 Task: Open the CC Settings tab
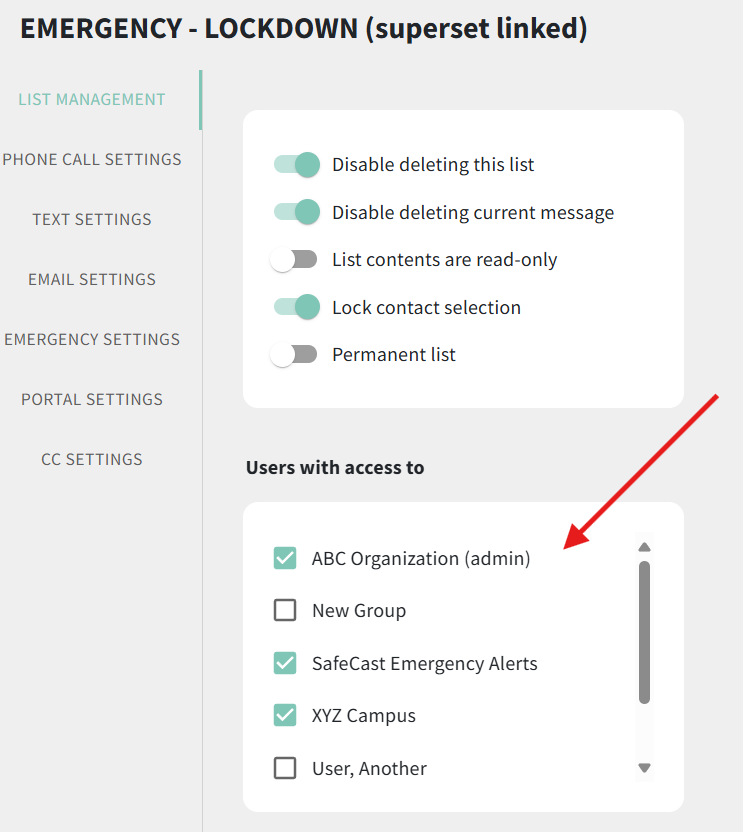click(x=92, y=459)
